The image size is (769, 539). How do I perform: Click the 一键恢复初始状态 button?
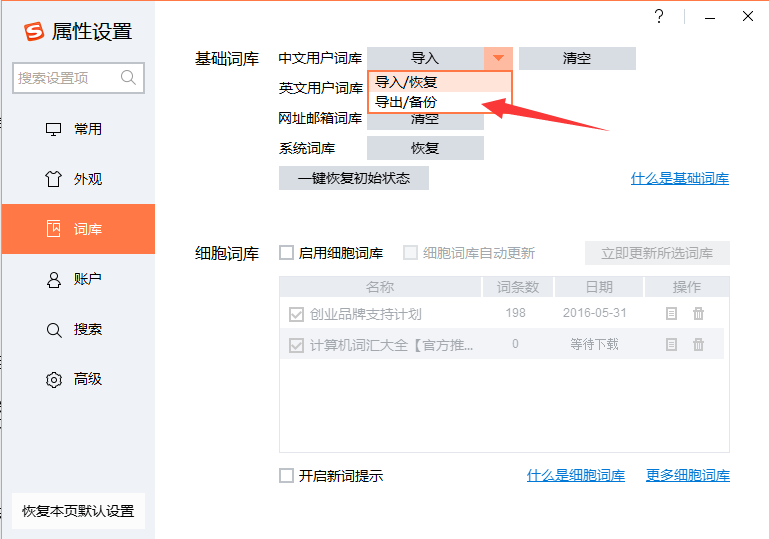click(x=354, y=178)
